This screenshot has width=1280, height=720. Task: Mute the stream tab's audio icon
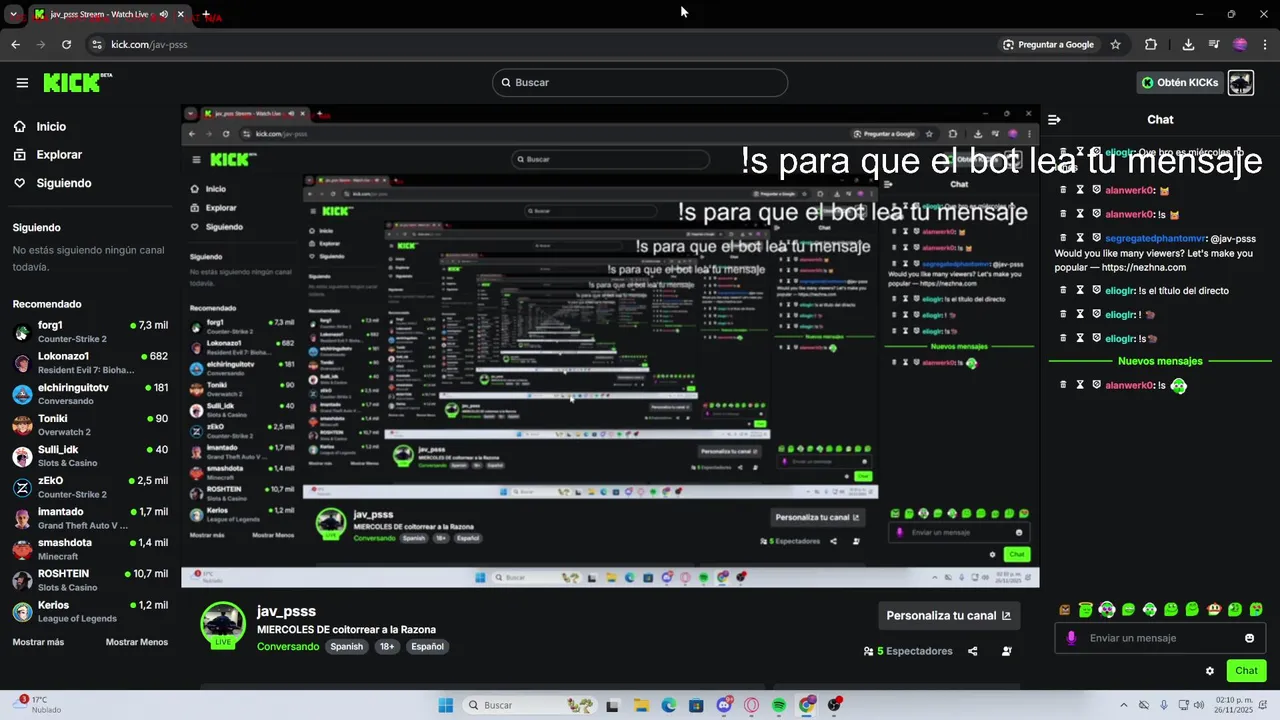click(163, 14)
